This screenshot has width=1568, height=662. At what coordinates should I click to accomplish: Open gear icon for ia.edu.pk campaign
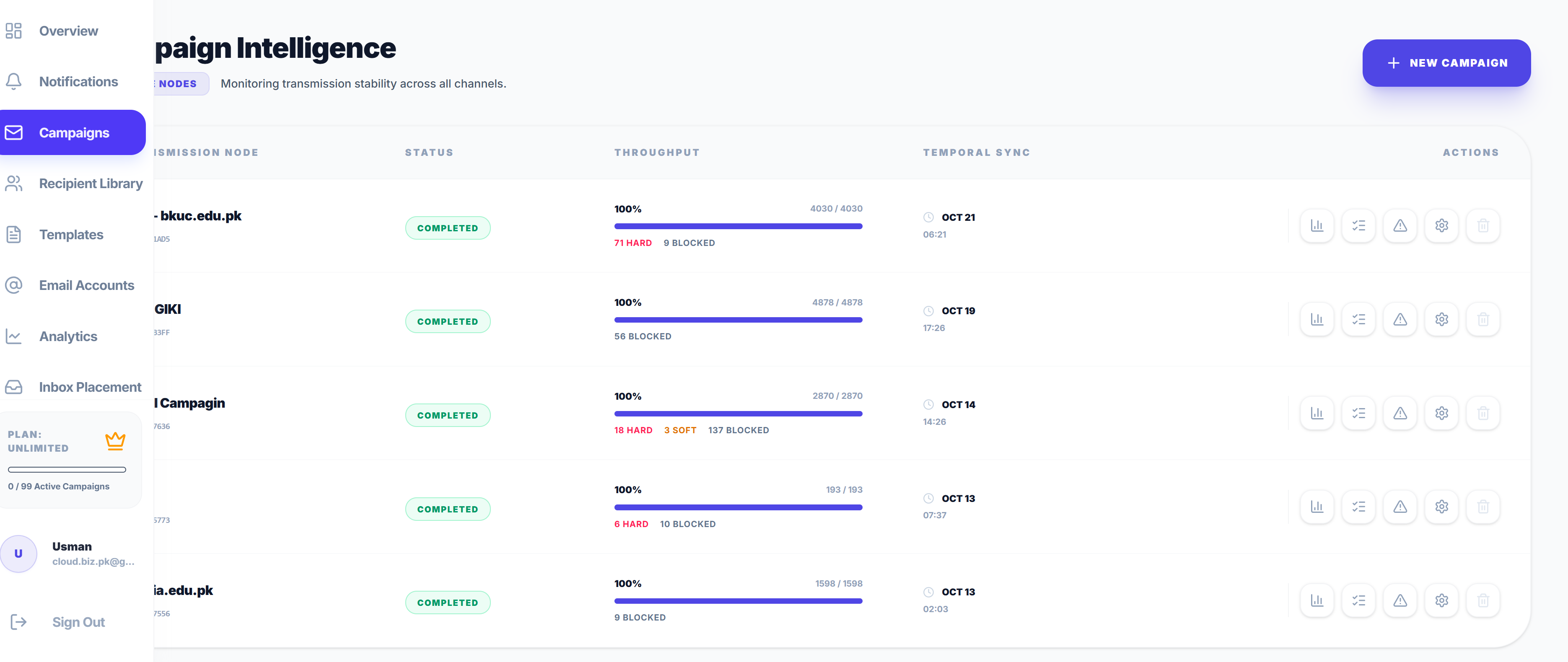(x=1441, y=600)
